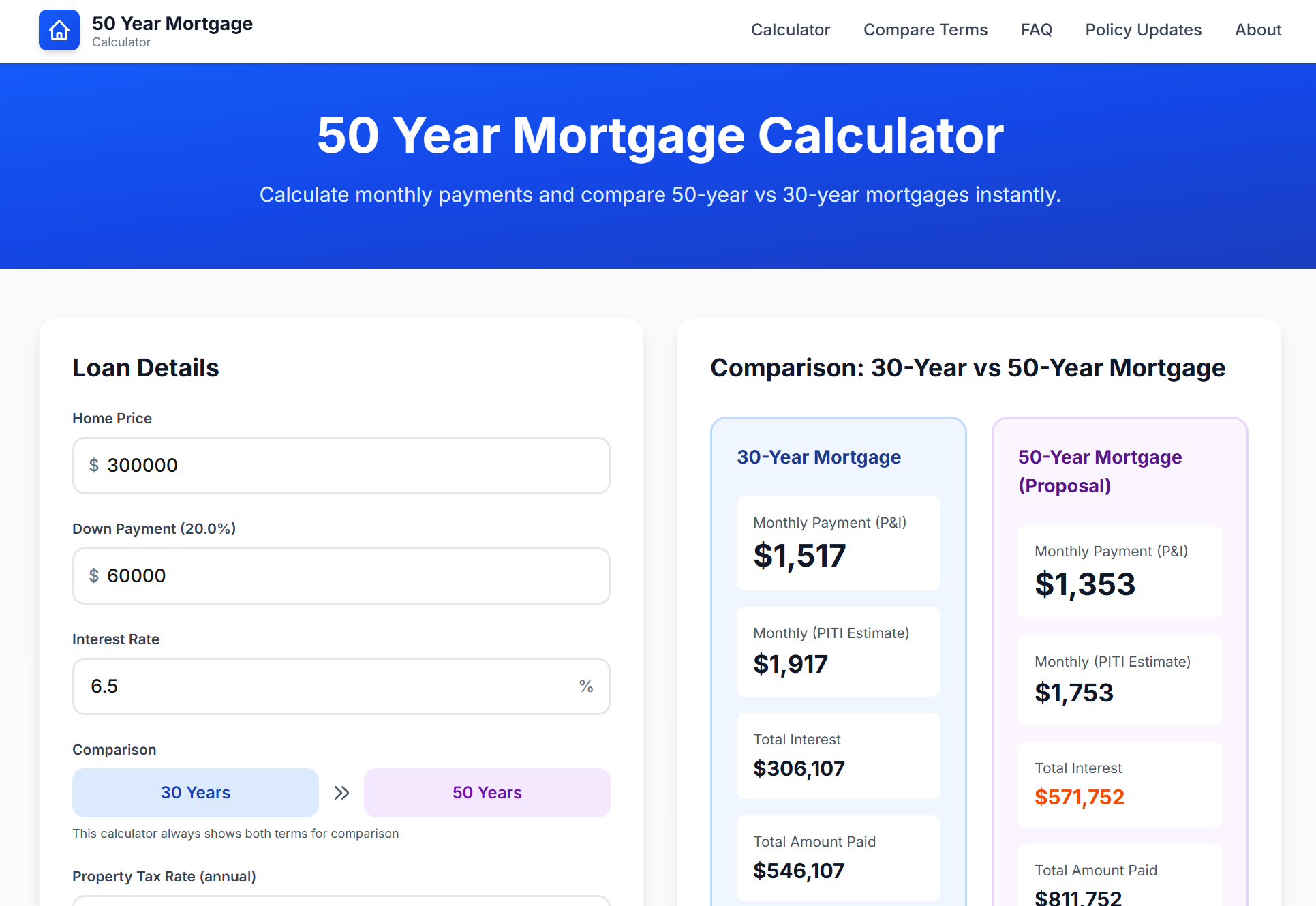Click the chevron between 30 and 50 Years
Screen dimensions: 1316x906
point(341,792)
